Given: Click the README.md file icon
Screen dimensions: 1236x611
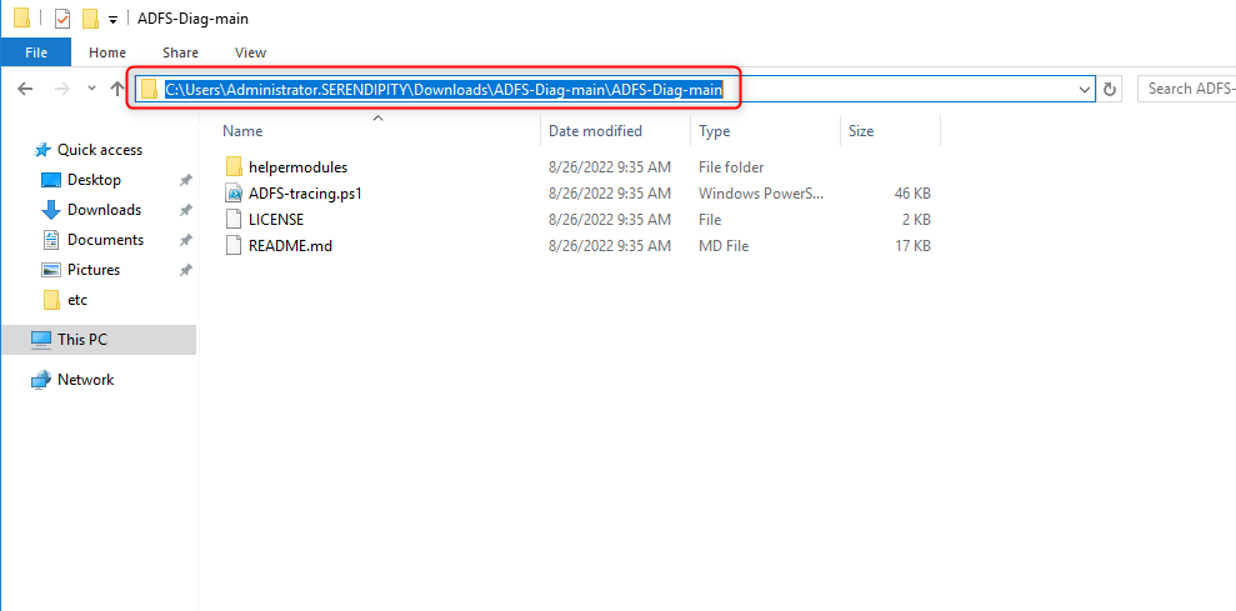Looking at the screenshot, I should pyautogui.click(x=234, y=245).
